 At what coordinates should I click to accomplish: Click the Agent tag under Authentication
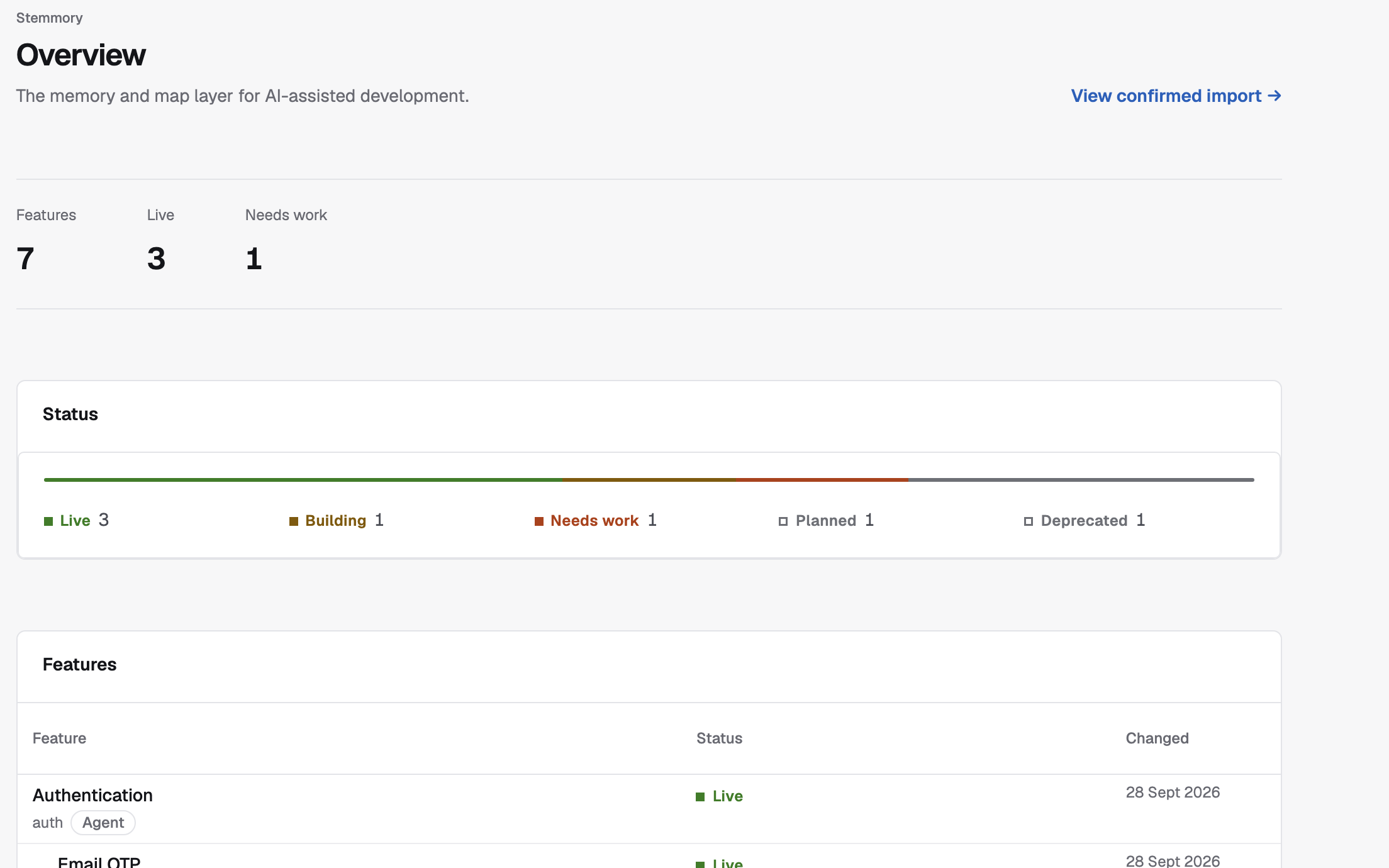point(103,823)
